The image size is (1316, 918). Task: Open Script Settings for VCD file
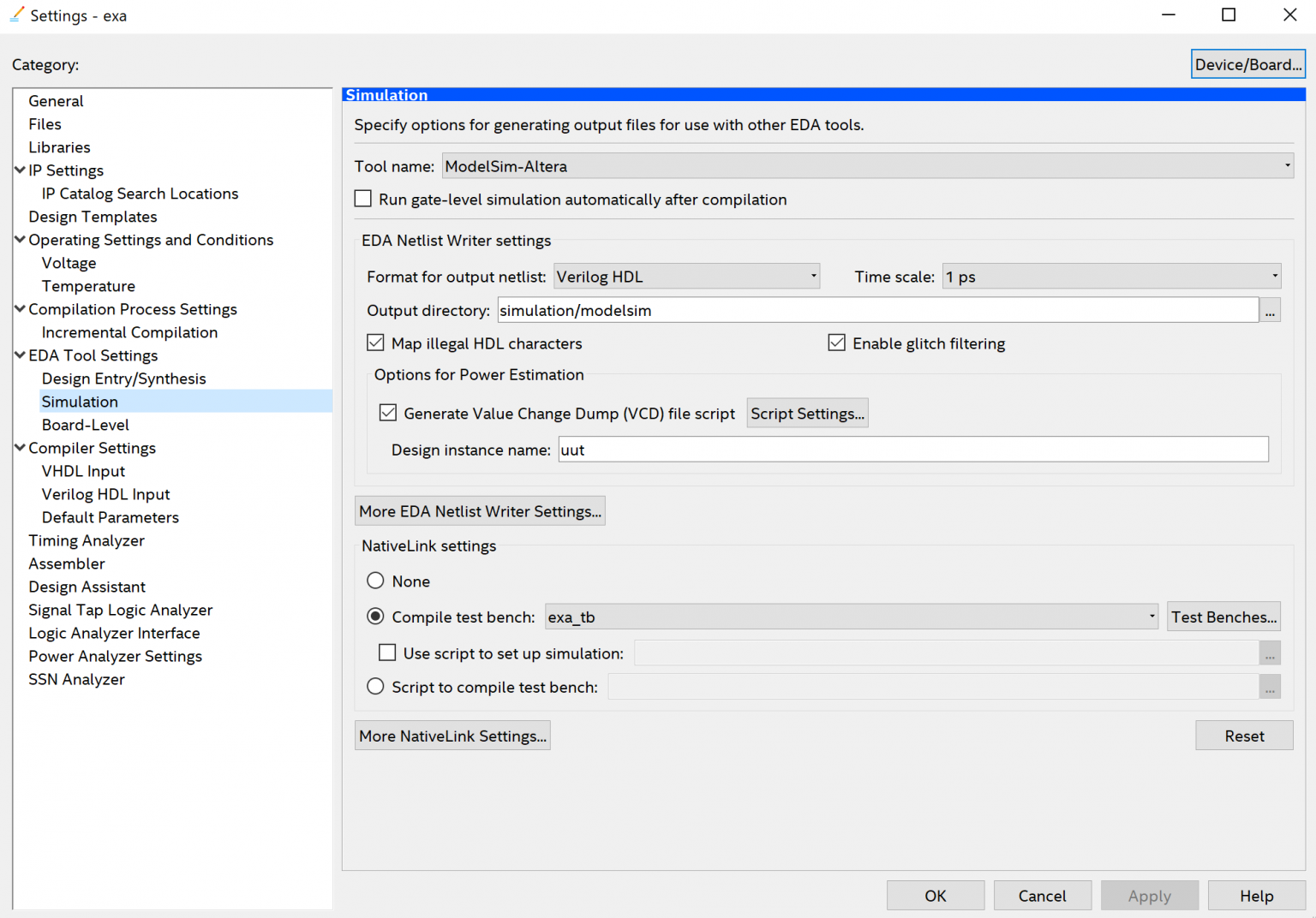[807, 414]
